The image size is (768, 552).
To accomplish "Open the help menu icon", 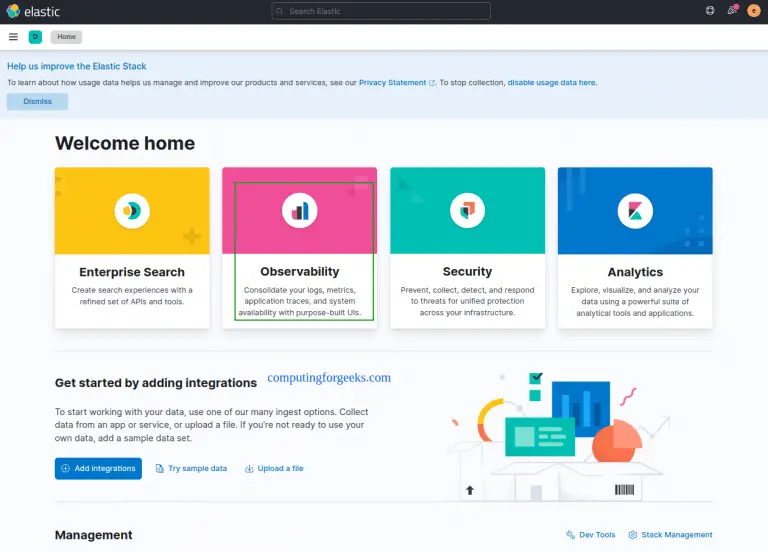I will click(x=710, y=11).
